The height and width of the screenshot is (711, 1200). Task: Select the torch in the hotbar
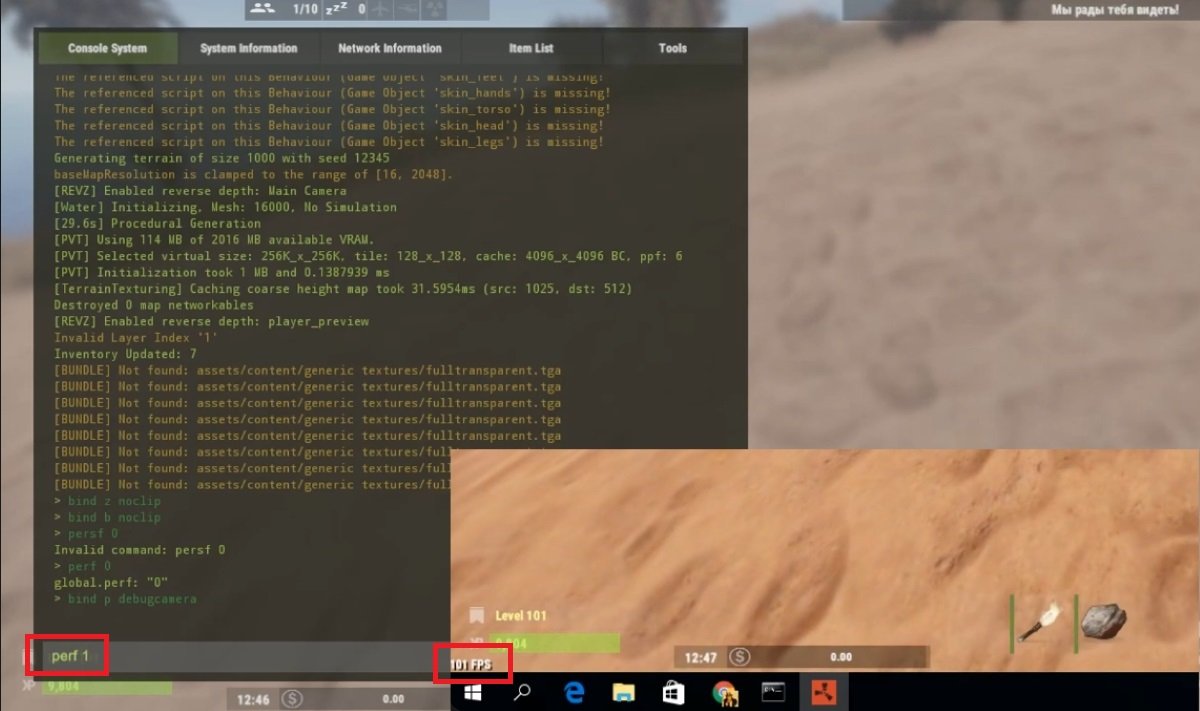tap(1039, 621)
